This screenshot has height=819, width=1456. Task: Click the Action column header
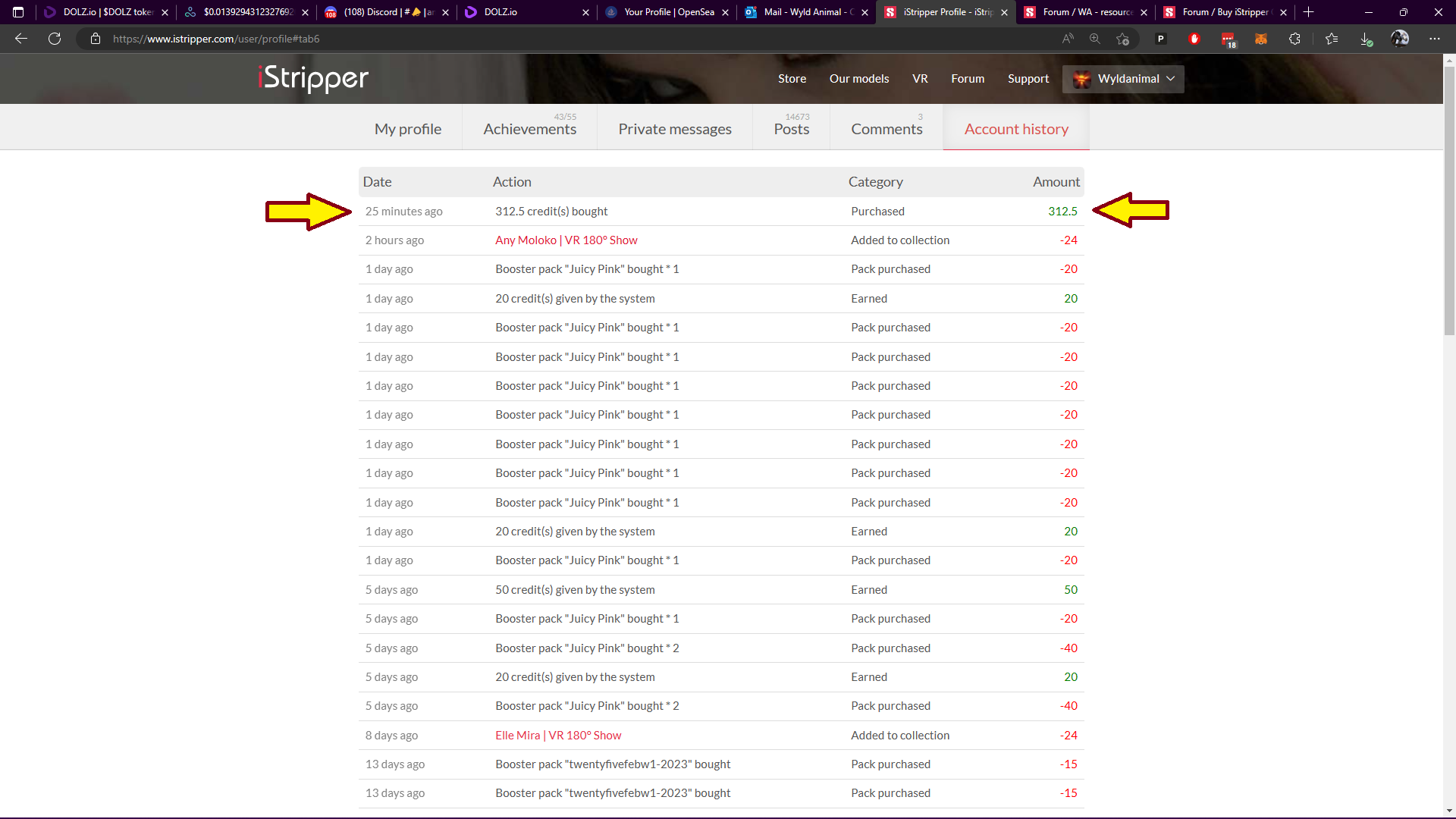[512, 182]
